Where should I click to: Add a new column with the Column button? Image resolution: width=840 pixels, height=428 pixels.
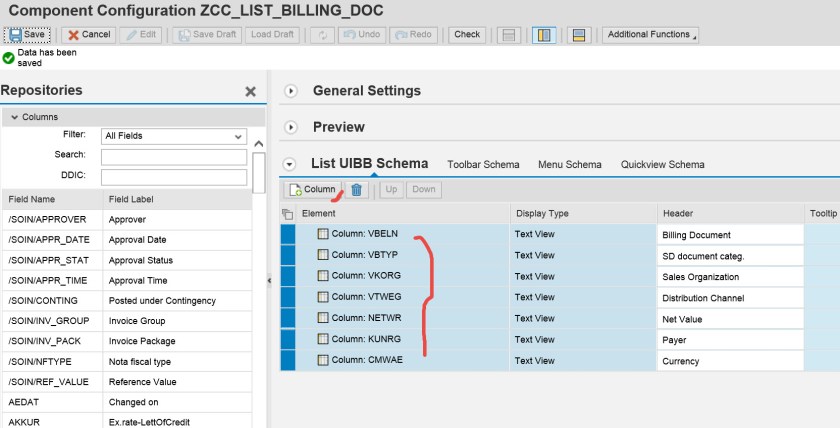tap(312, 189)
